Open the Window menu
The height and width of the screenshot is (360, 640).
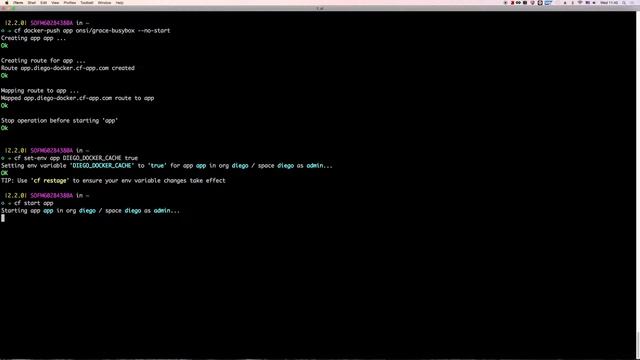click(104, 2)
